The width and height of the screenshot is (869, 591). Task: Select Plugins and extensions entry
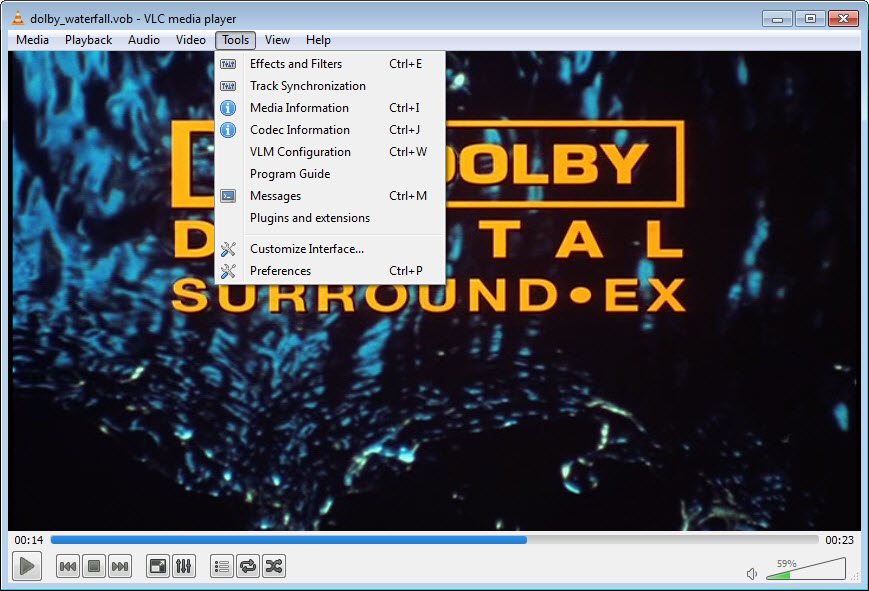tap(330, 218)
